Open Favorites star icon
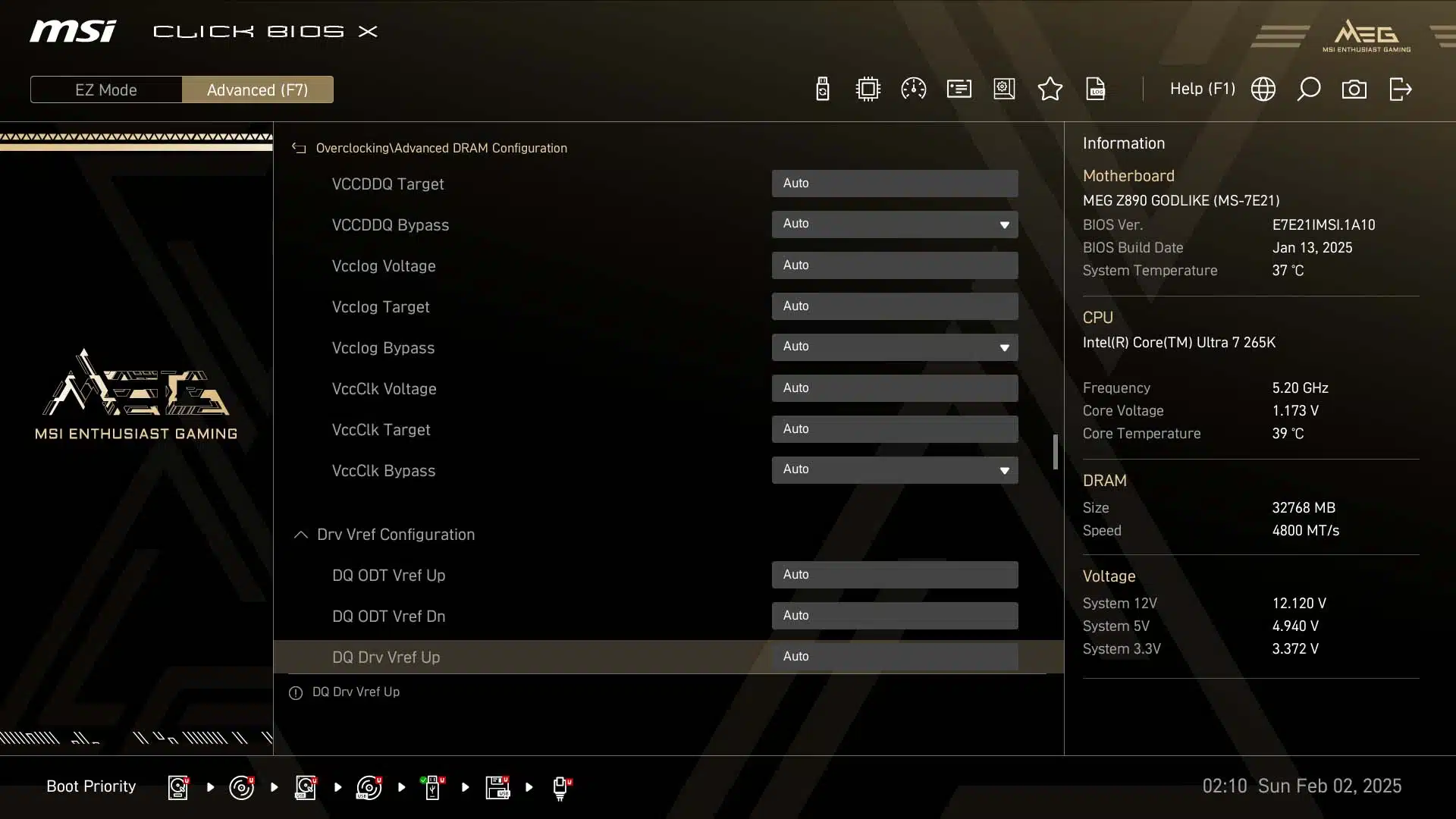Viewport: 1456px width, 819px height. (1050, 89)
